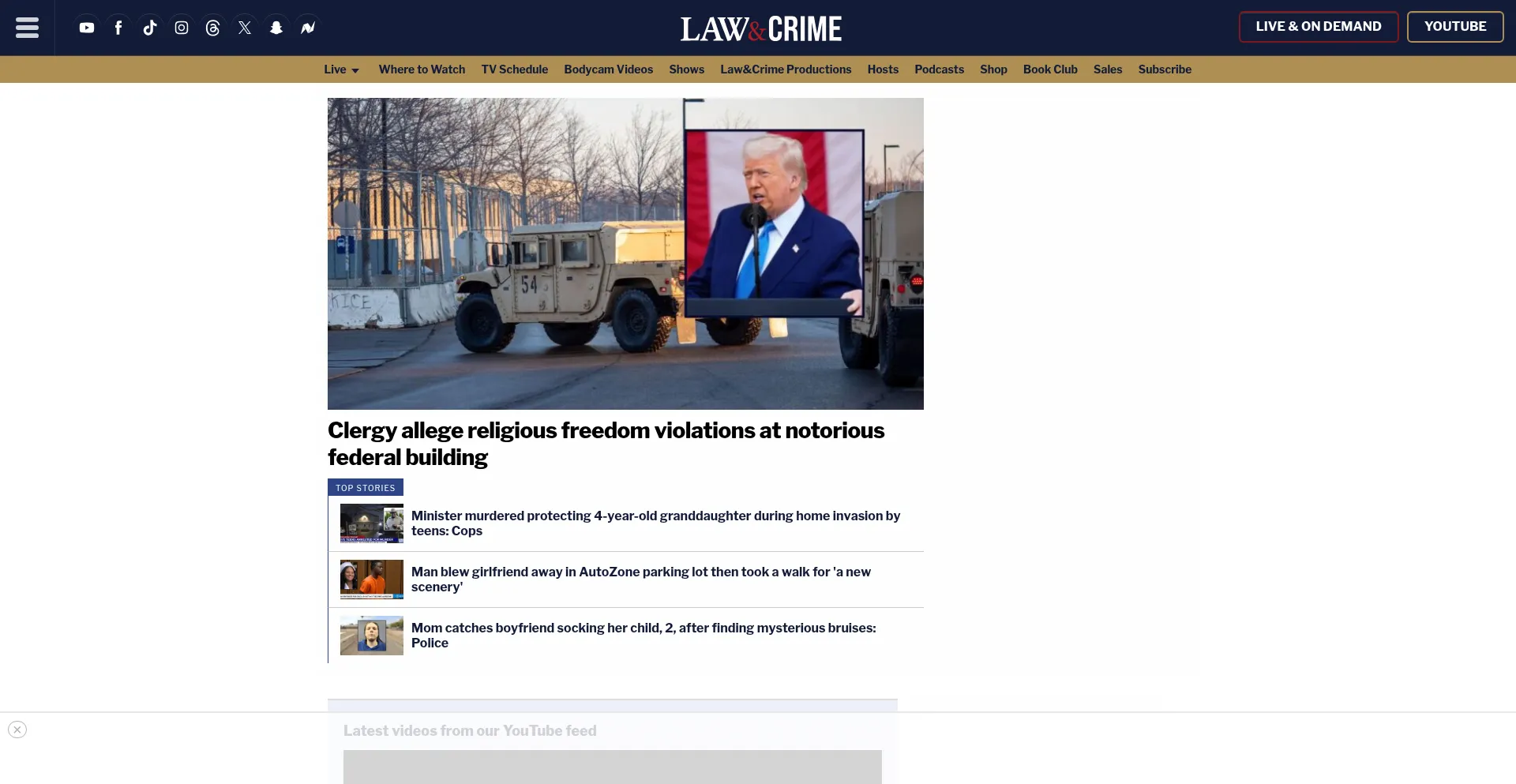
Task: Open the Snapchat icon
Action: click(x=276, y=28)
